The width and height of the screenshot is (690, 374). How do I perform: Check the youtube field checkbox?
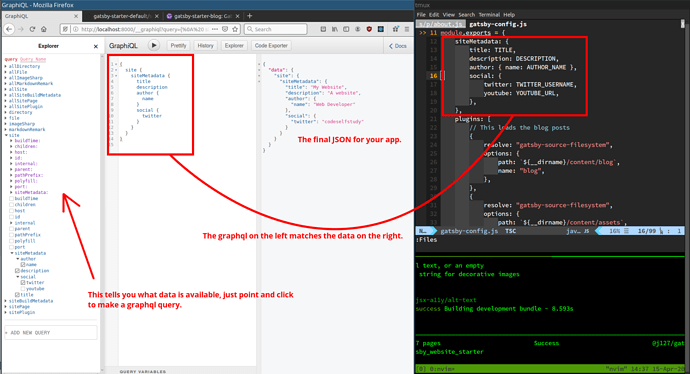pyautogui.click(x=23, y=289)
